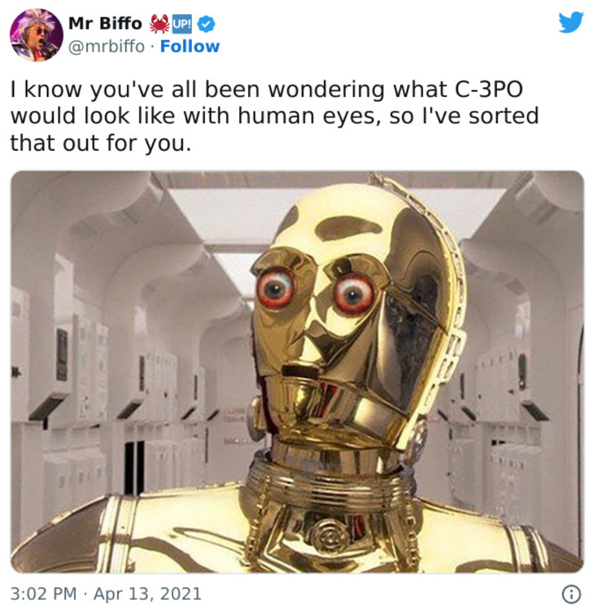The image size is (600, 610).
Task: Click the Mr Biffo display name
Action: 105,23
